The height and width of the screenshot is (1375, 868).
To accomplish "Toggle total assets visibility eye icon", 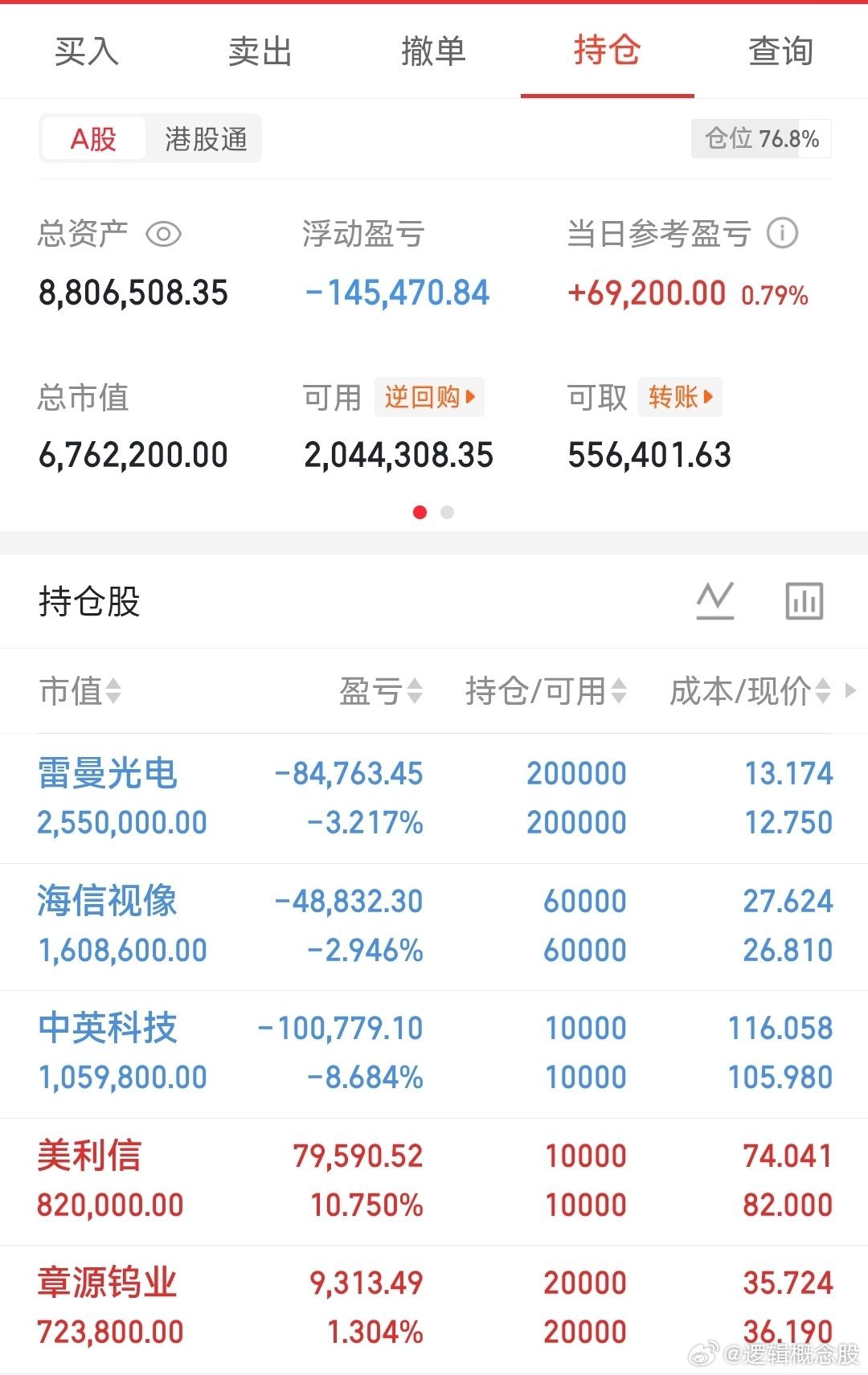I will [163, 235].
